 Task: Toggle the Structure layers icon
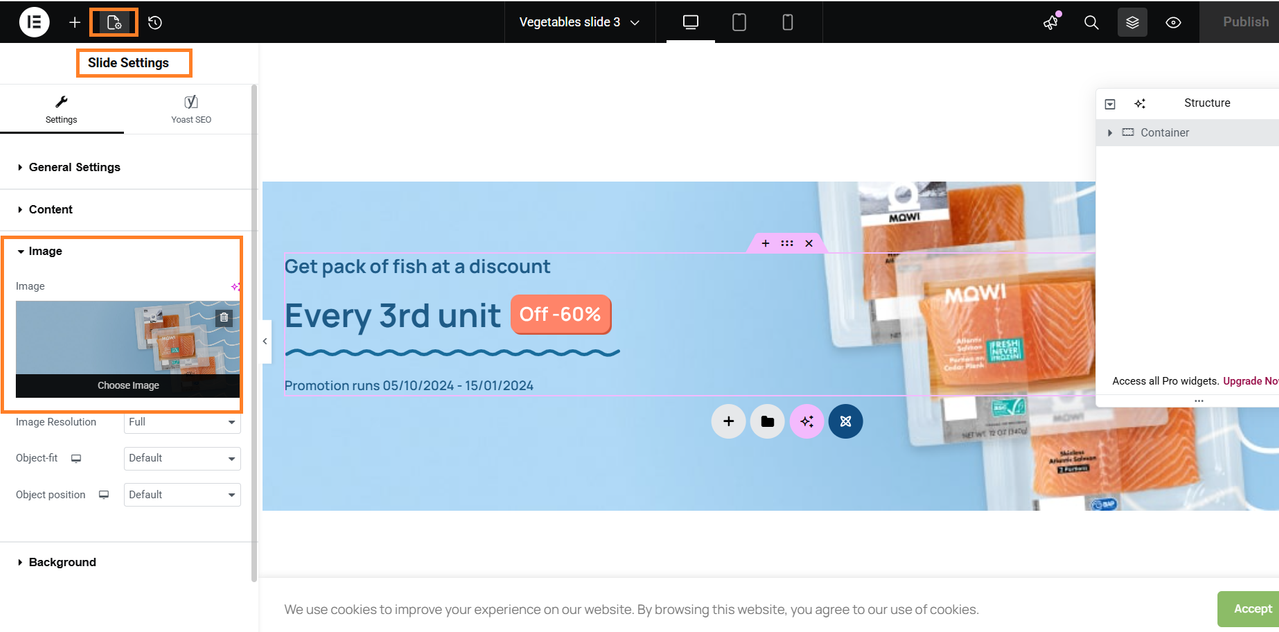pos(1132,22)
